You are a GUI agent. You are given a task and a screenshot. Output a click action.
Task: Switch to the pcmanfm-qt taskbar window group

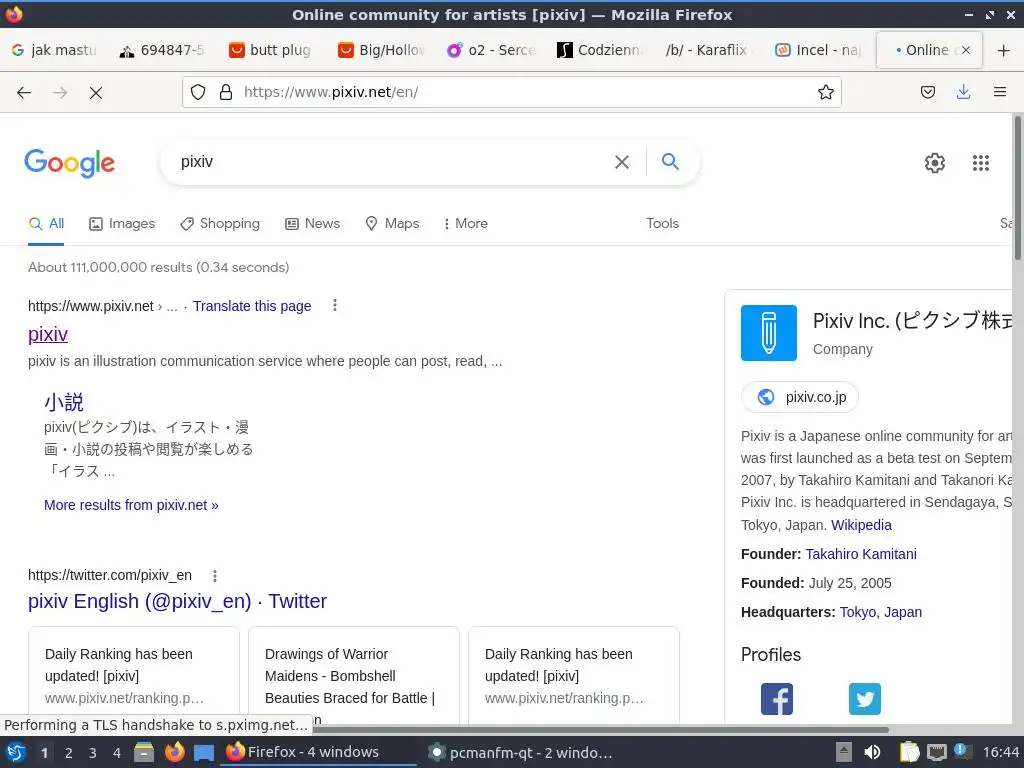tap(520, 753)
